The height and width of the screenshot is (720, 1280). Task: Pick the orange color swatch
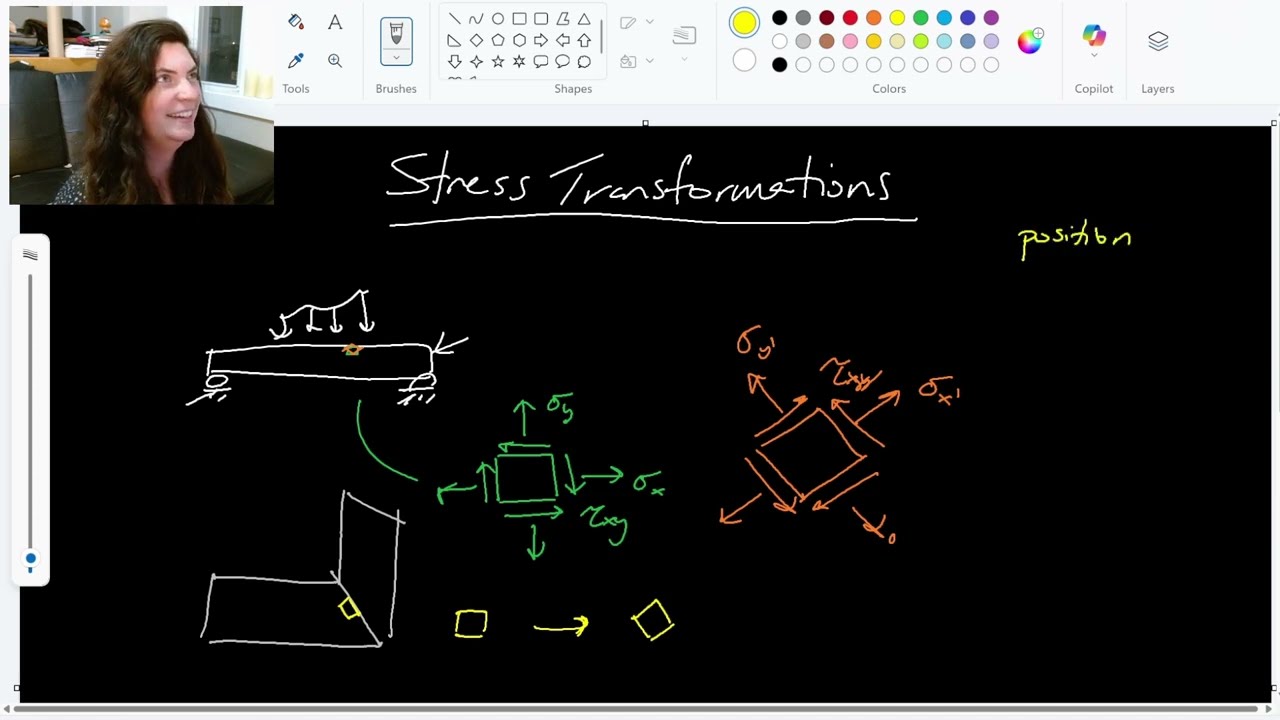coord(874,18)
